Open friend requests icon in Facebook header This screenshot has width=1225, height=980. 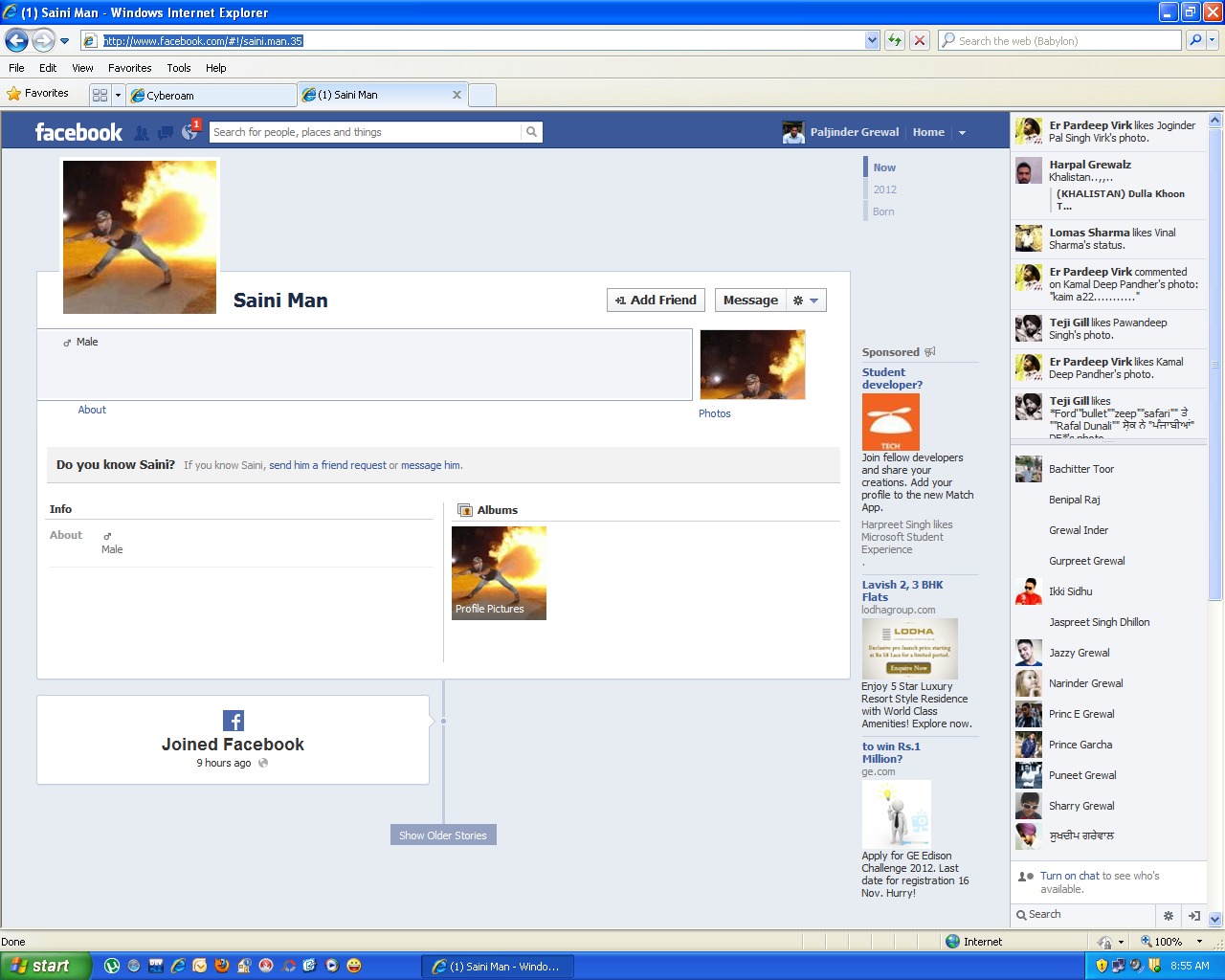[142, 133]
